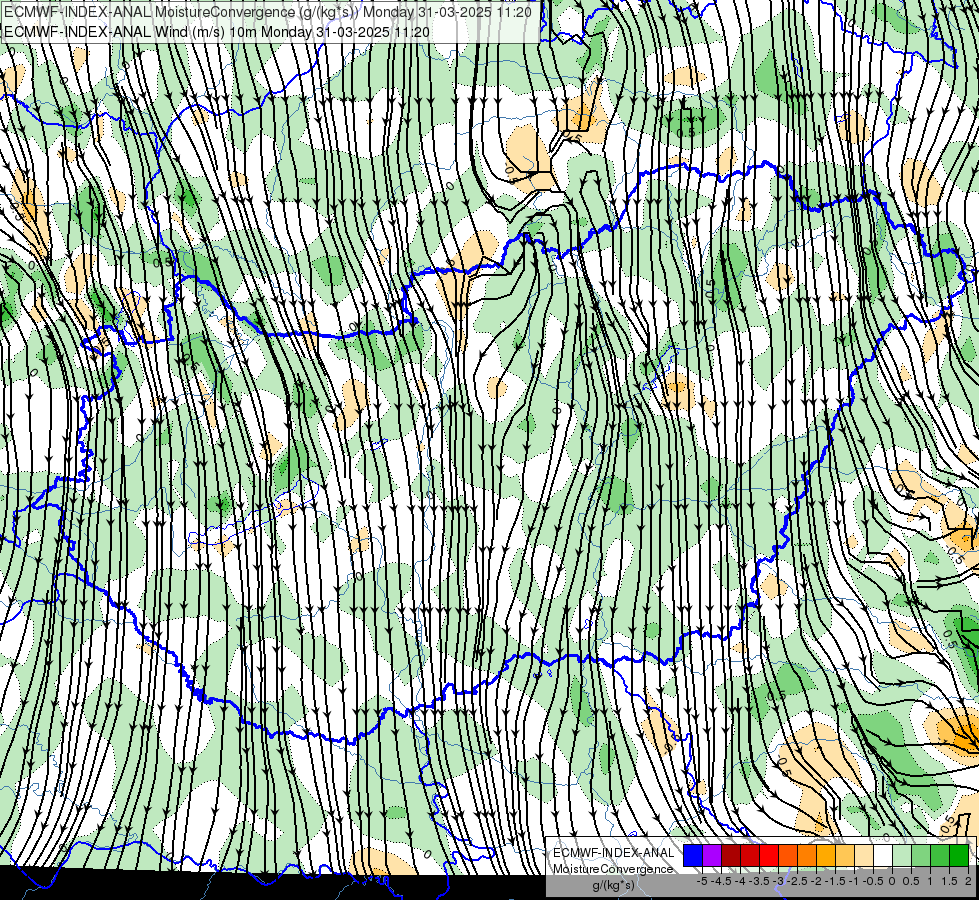The width and height of the screenshot is (979, 900).
Task: Click the white legend swatch left of 0
Action: click(883, 856)
